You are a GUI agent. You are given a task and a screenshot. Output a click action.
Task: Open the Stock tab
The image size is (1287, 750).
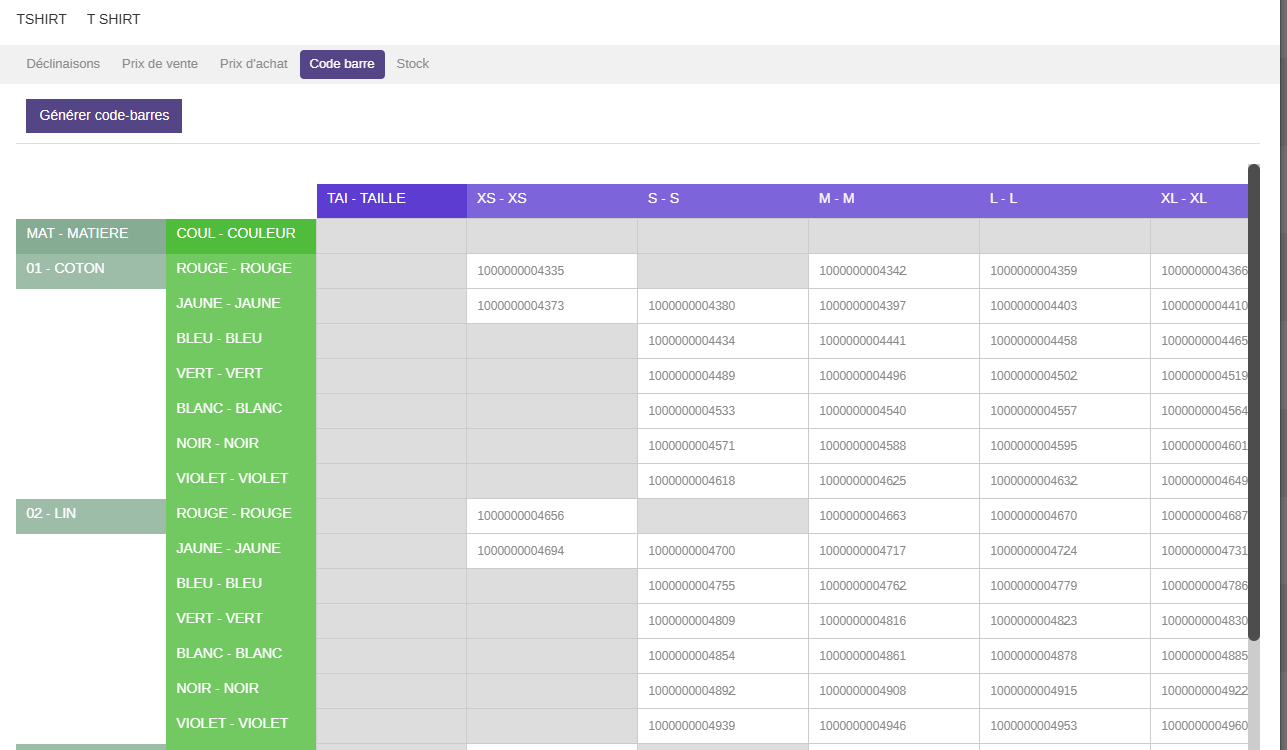point(412,64)
